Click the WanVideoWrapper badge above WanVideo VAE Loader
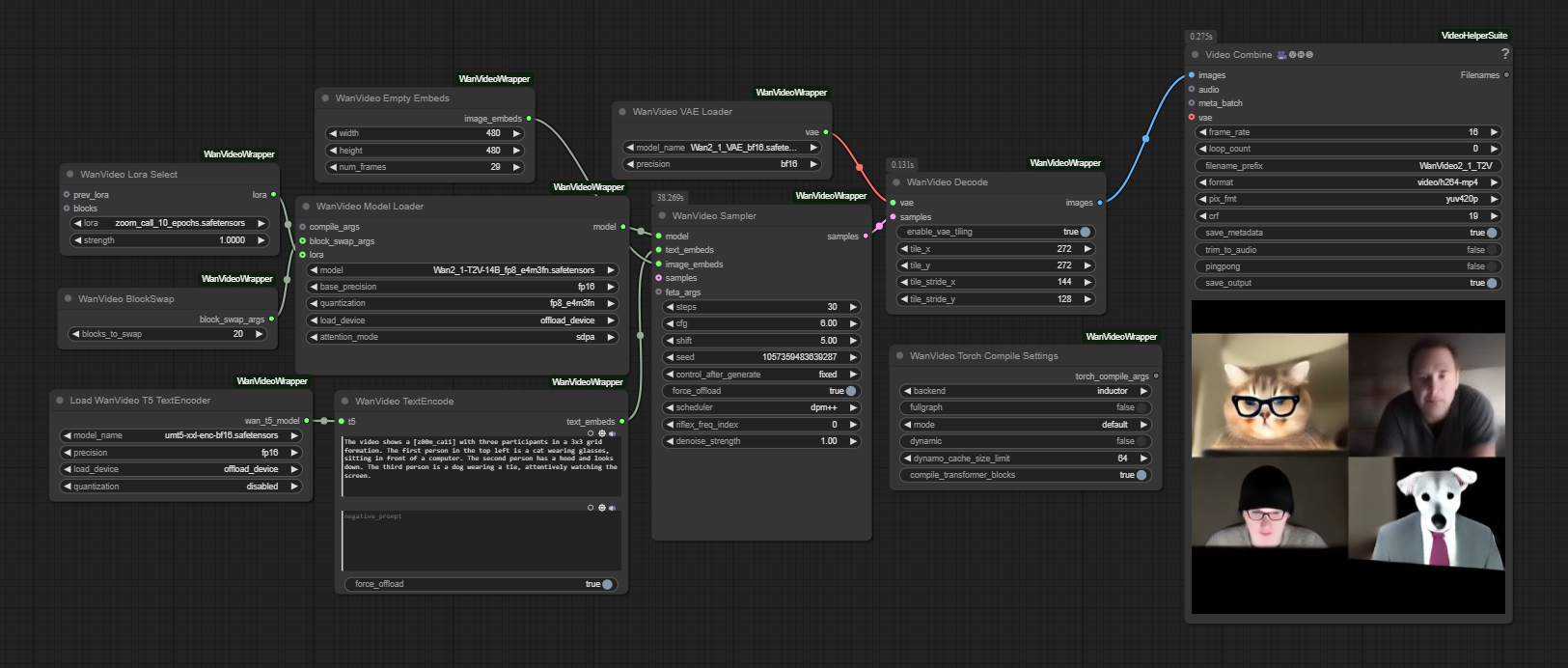1568x668 pixels. pos(790,93)
